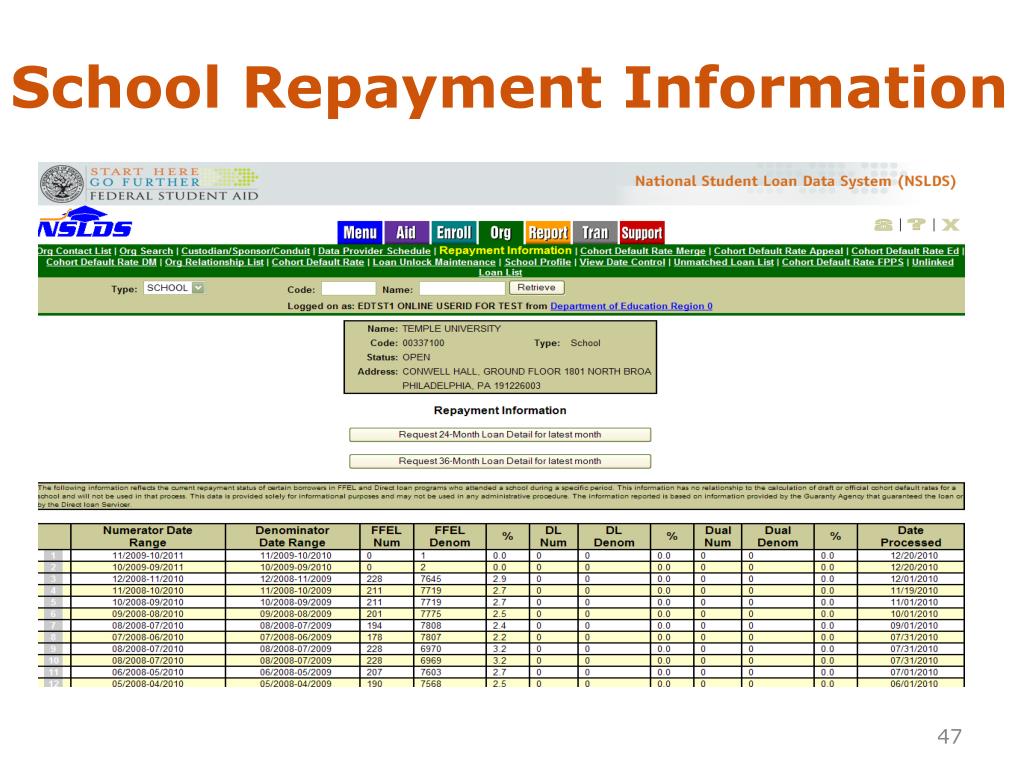Click the Date Processed column header
The image size is (1024, 768).
coord(911,536)
